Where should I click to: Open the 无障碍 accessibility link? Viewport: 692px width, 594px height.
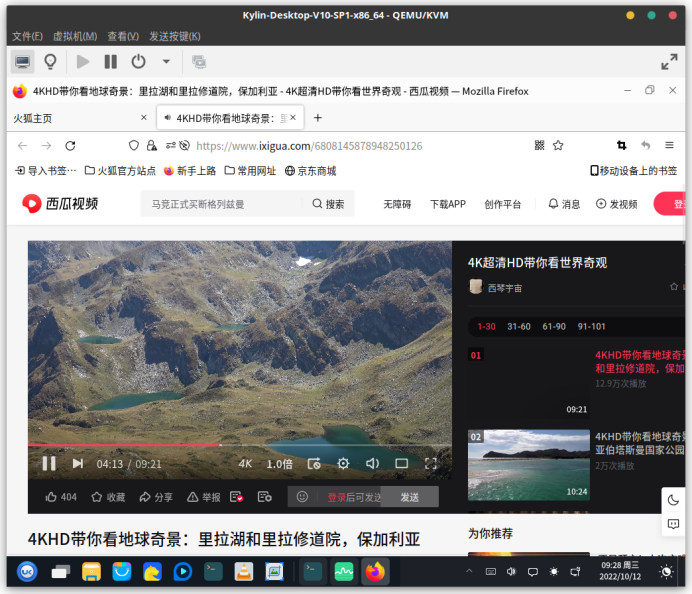[x=397, y=204]
